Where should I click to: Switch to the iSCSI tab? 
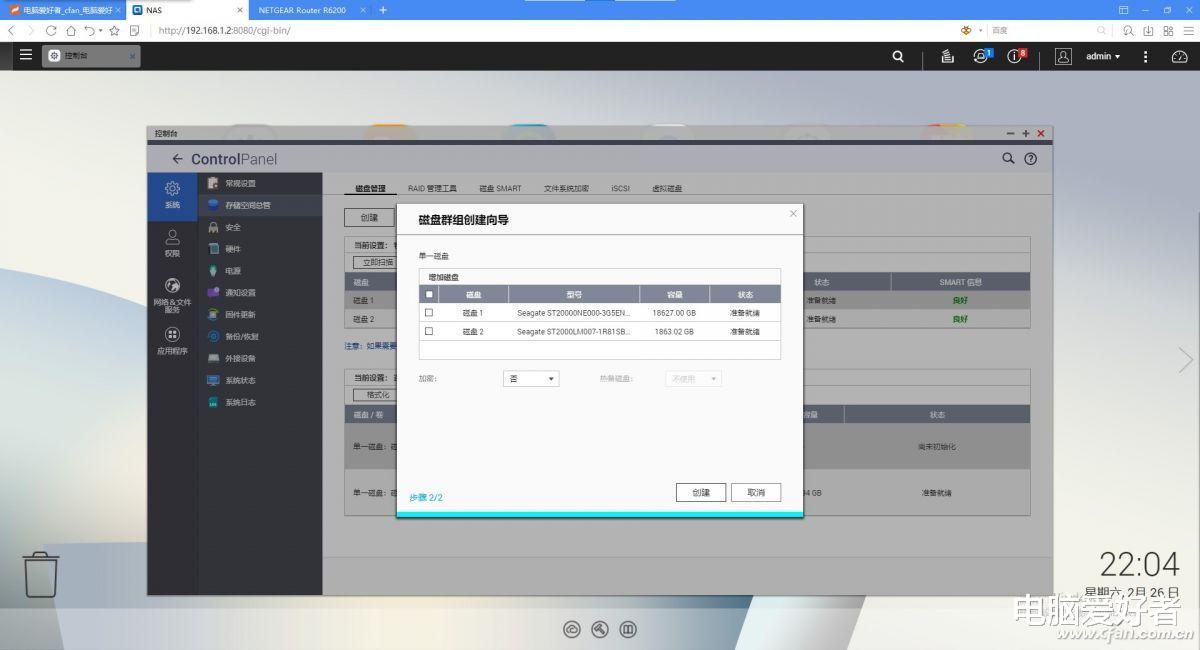[x=620, y=188]
